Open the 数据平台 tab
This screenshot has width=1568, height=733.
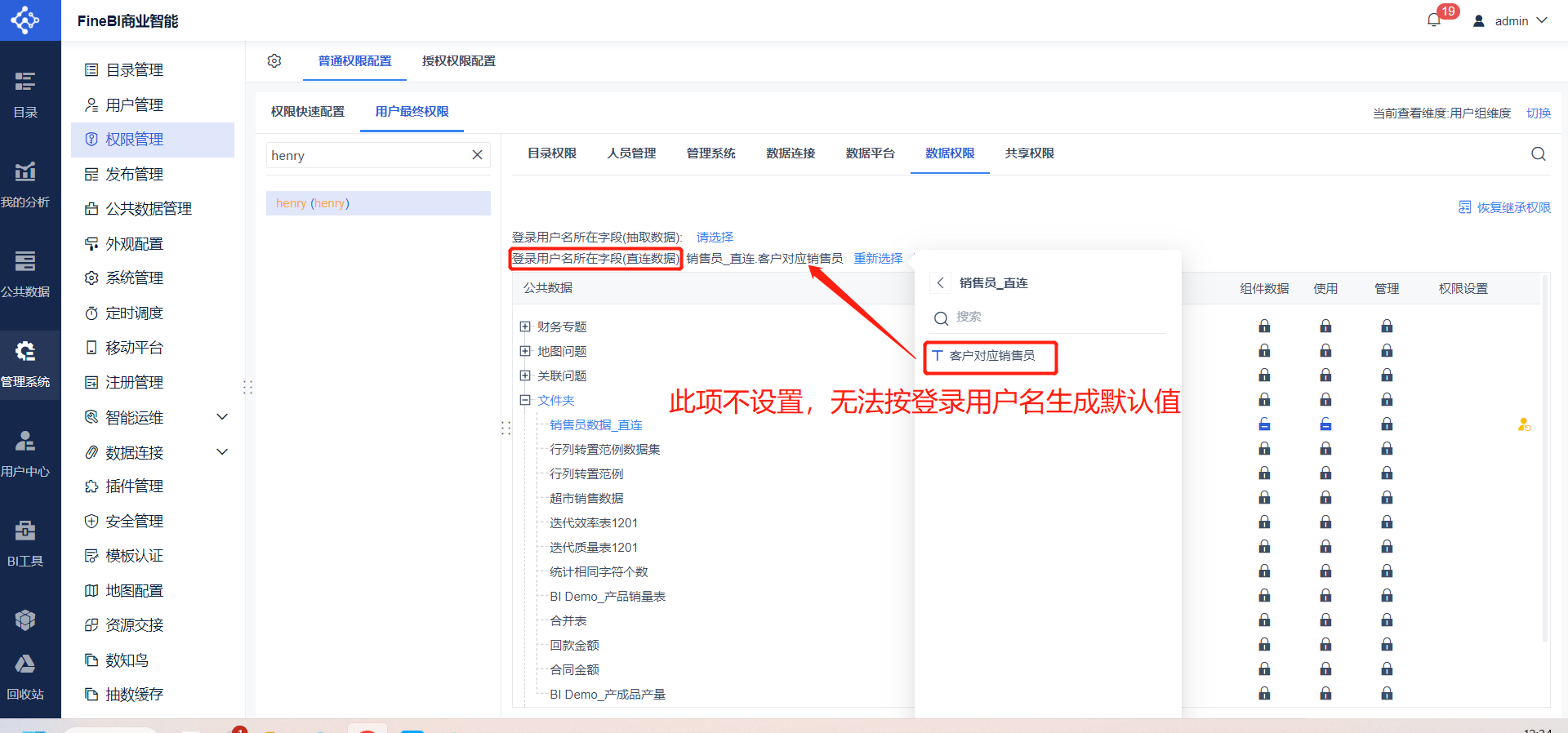(x=871, y=153)
